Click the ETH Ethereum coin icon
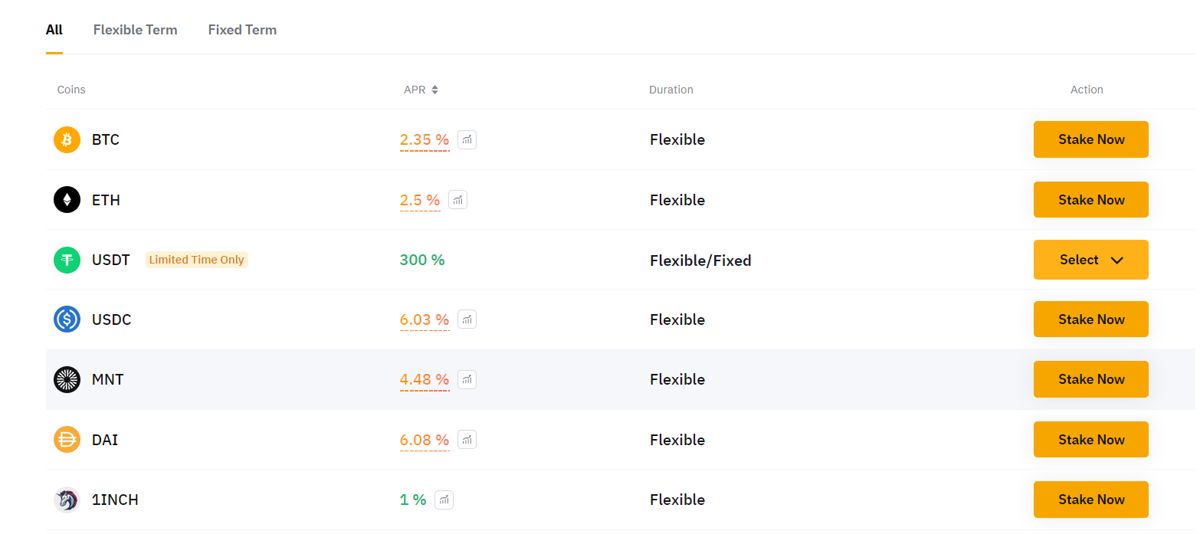Image resolution: width=1200 pixels, height=534 pixels. click(x=67, y=200)
